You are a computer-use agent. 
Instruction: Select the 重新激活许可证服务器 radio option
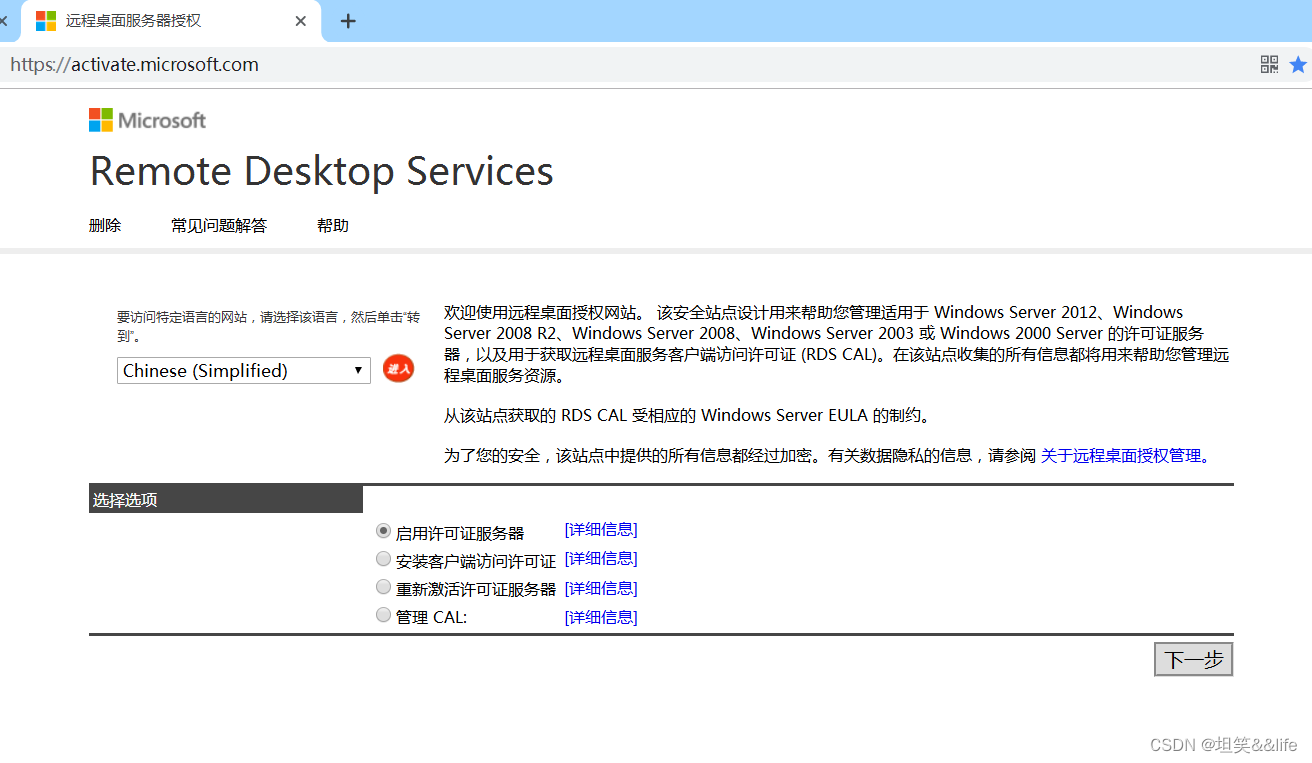pos(383,587)
